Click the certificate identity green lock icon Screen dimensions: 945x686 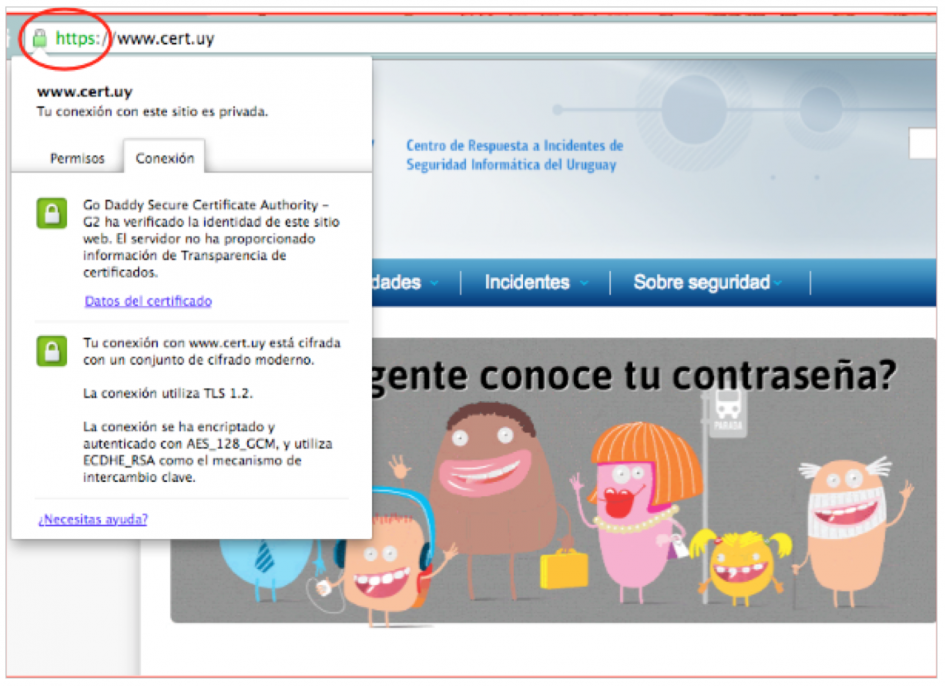52,213
